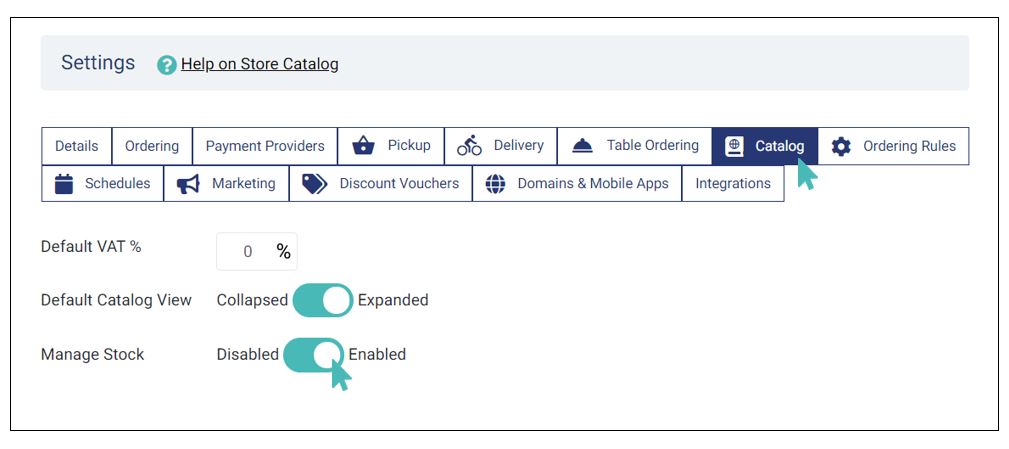Select the Ordering Rules tab label
The width and height of the screenshot is (1009, 449).
coord(909,146)
